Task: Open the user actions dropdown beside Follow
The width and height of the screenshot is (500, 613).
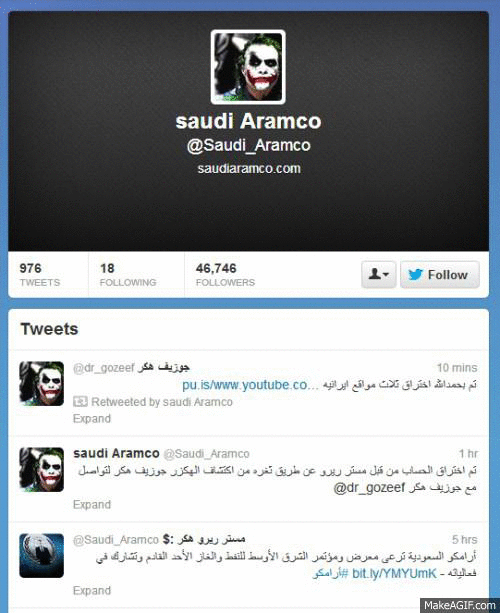Action: (x=378, y=274)
